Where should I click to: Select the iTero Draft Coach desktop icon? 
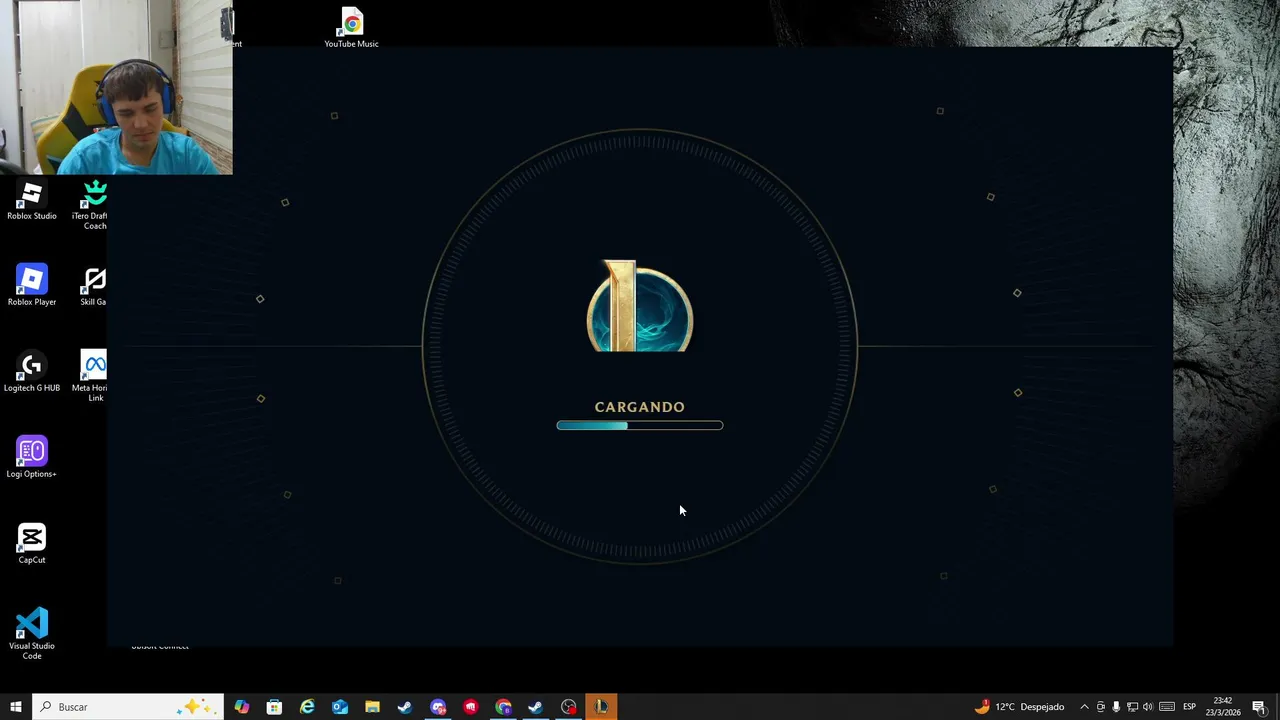coord(92,205)
